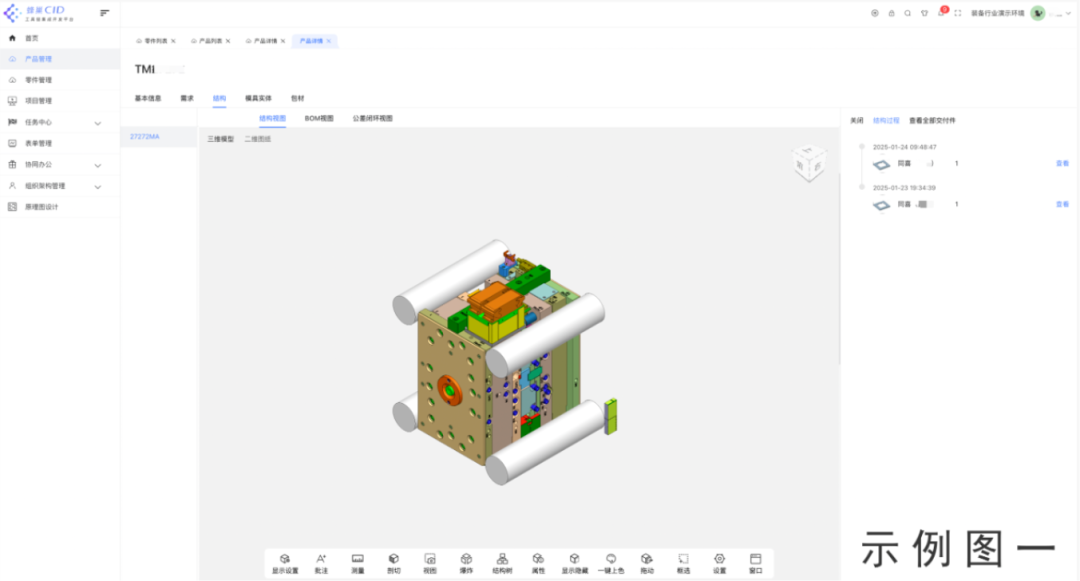This screenshot has height=581, width=1080.
Task: Open 显示设置 display settings tool
Action: tap(285, 563)
